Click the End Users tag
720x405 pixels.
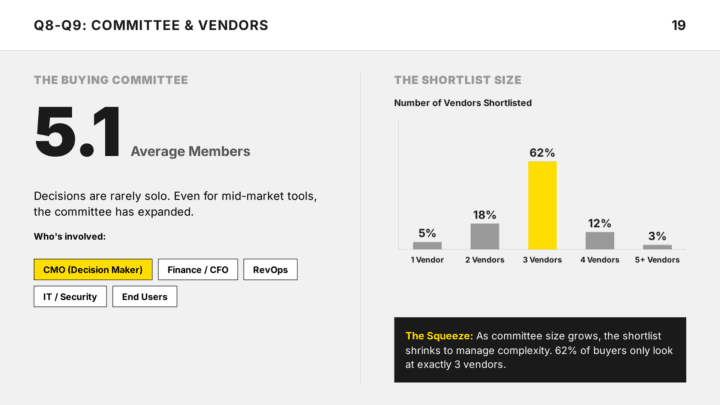tap(145, 297)
